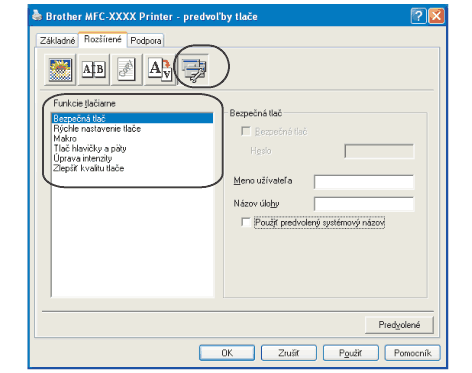Image resolution: width=472 pixels, height=373 pixels.
Task: Open the Print Quality icon tab
Action: 60,70
